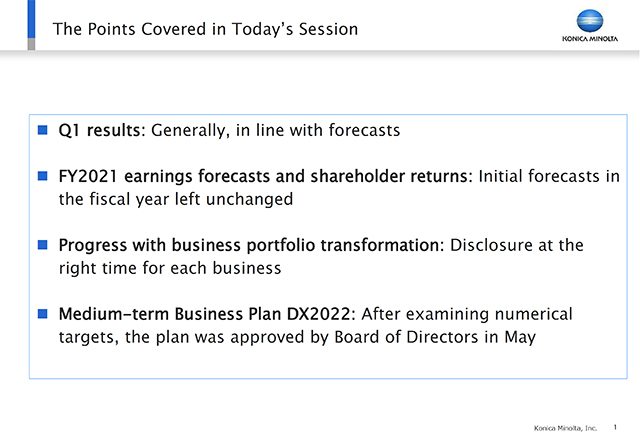Select the slide title 'The Points Covered in Today's Session'

click(x=205, y=29)
